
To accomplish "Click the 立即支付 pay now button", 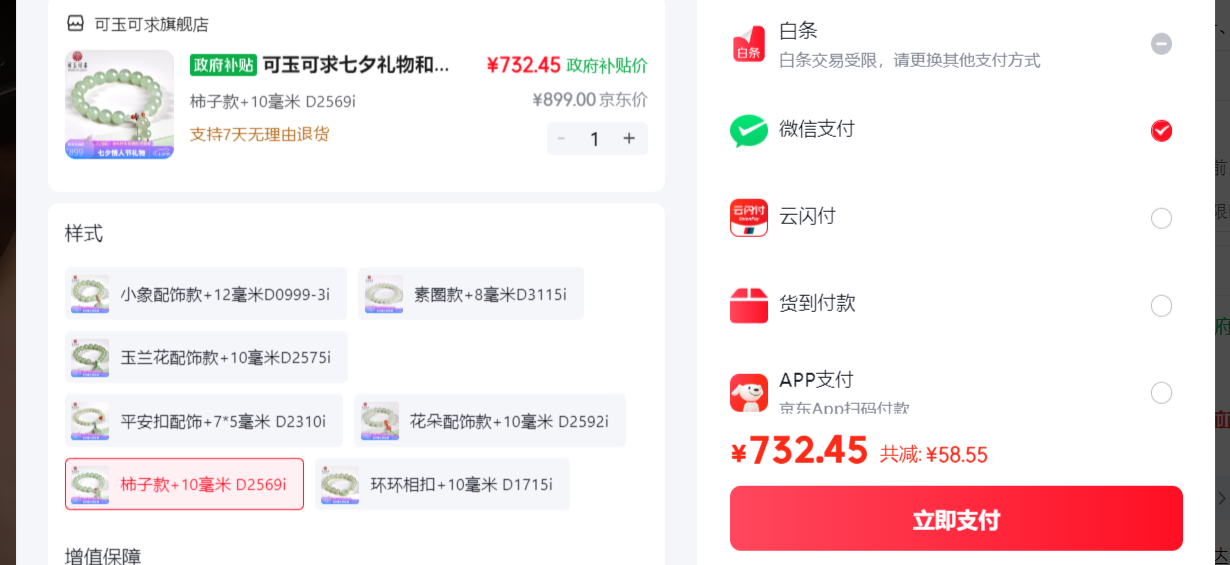I will (x=956, y=519).
